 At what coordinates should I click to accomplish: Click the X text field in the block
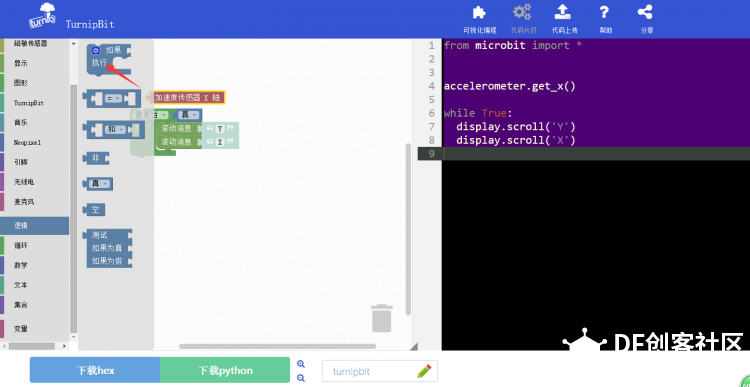point(220,142)
